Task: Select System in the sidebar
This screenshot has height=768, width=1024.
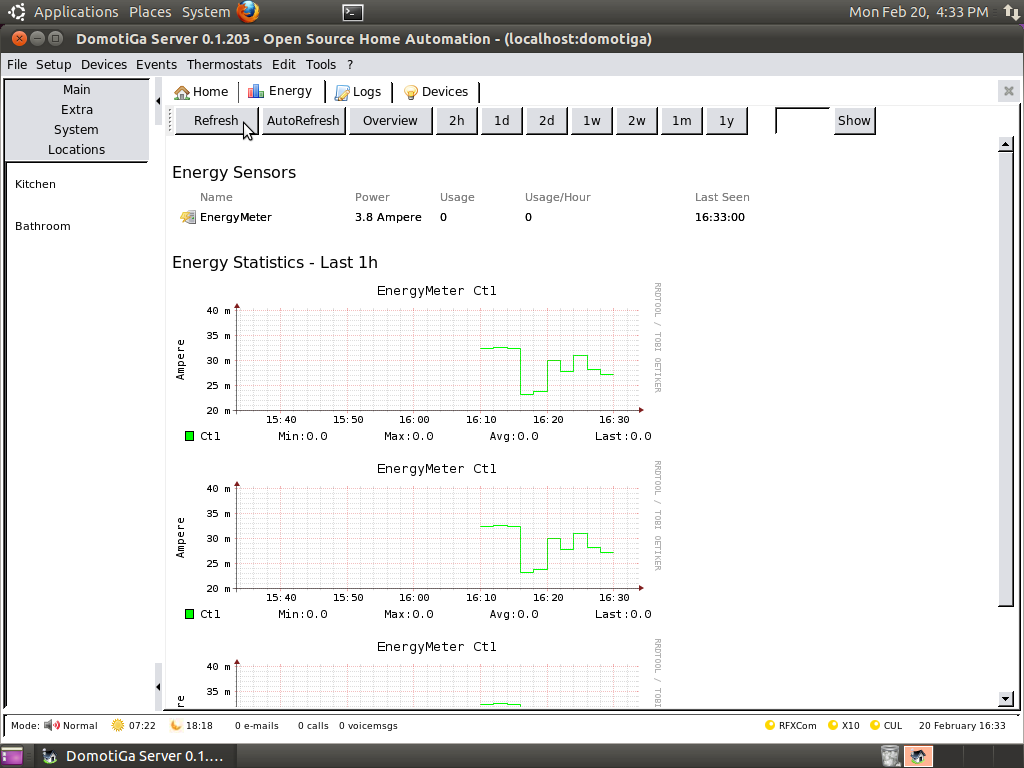Action: (x=76, y=129)
